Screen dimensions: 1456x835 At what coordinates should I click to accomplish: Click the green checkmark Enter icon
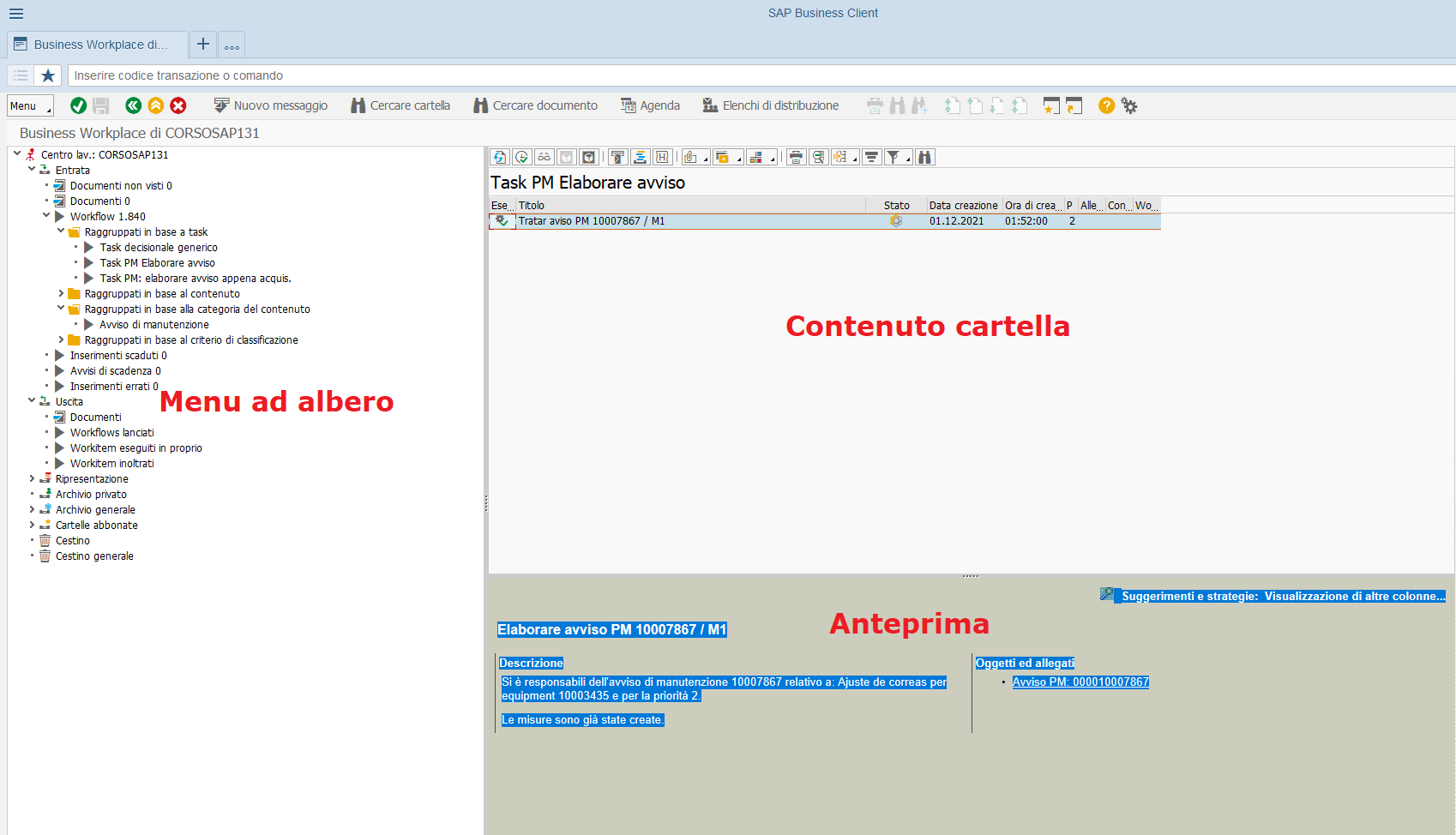78,105
